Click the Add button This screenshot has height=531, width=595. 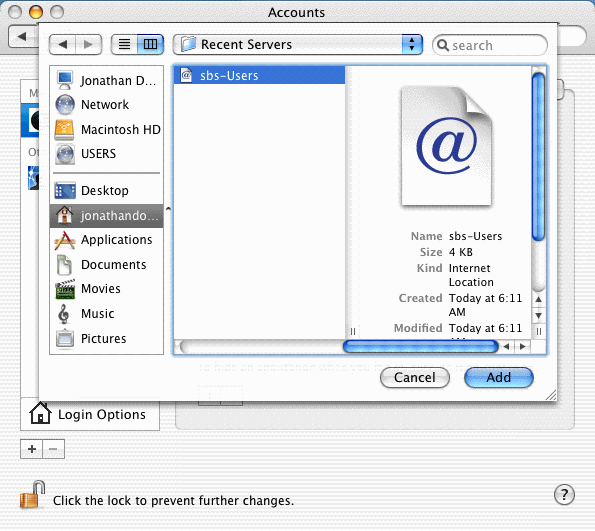pos(499,378)
